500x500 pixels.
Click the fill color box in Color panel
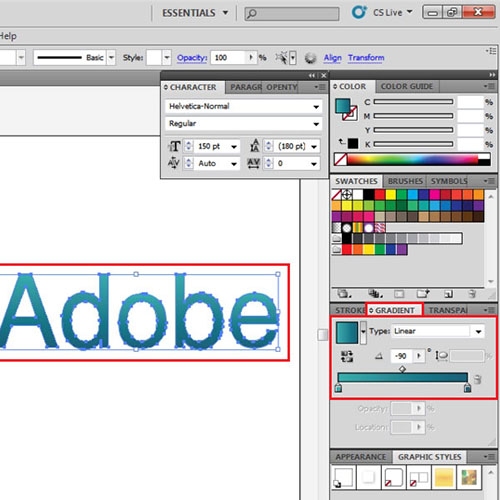click(343, 106)
